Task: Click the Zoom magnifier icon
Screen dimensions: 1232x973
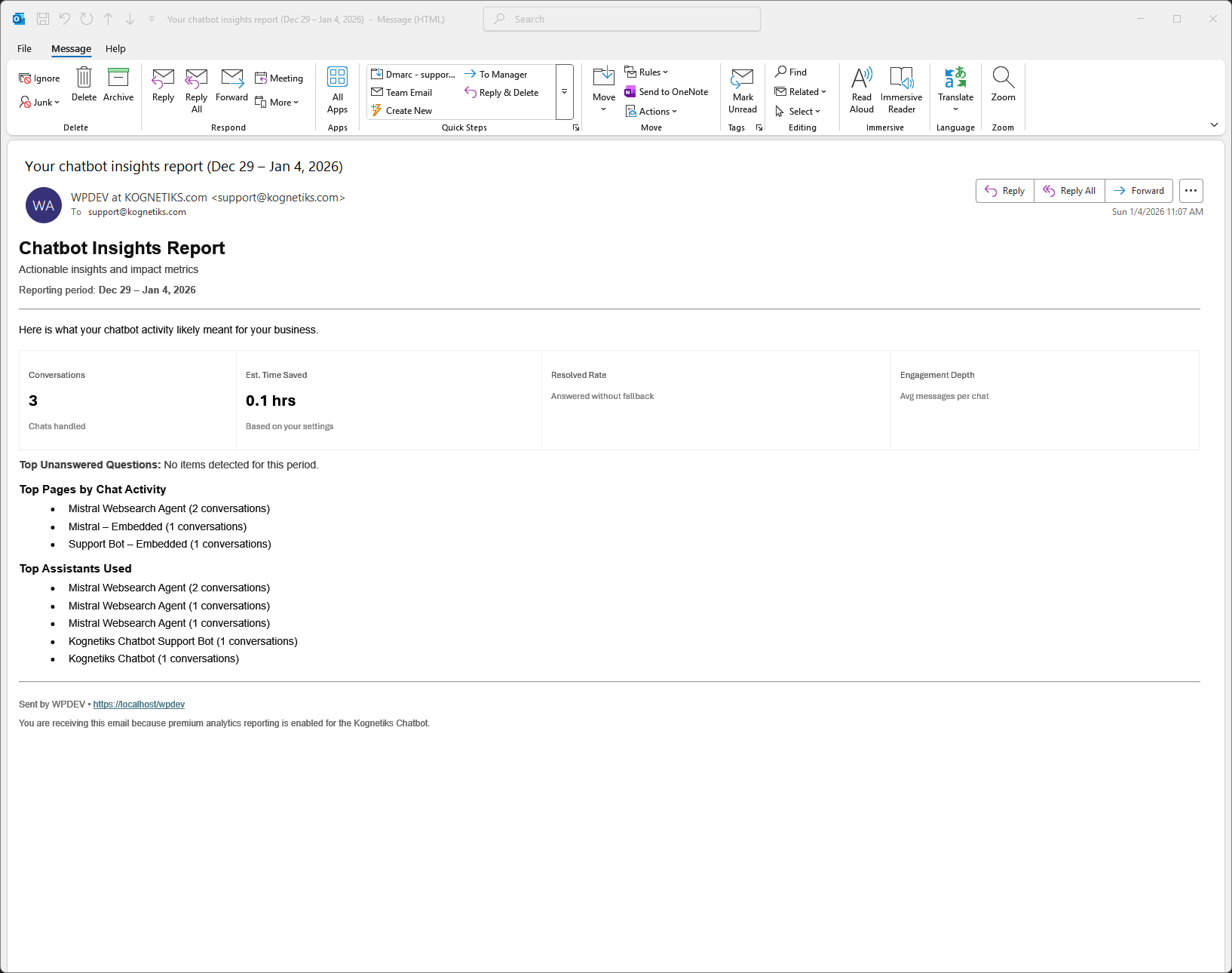Action: pyautogui.click(x=1003, y=78)
